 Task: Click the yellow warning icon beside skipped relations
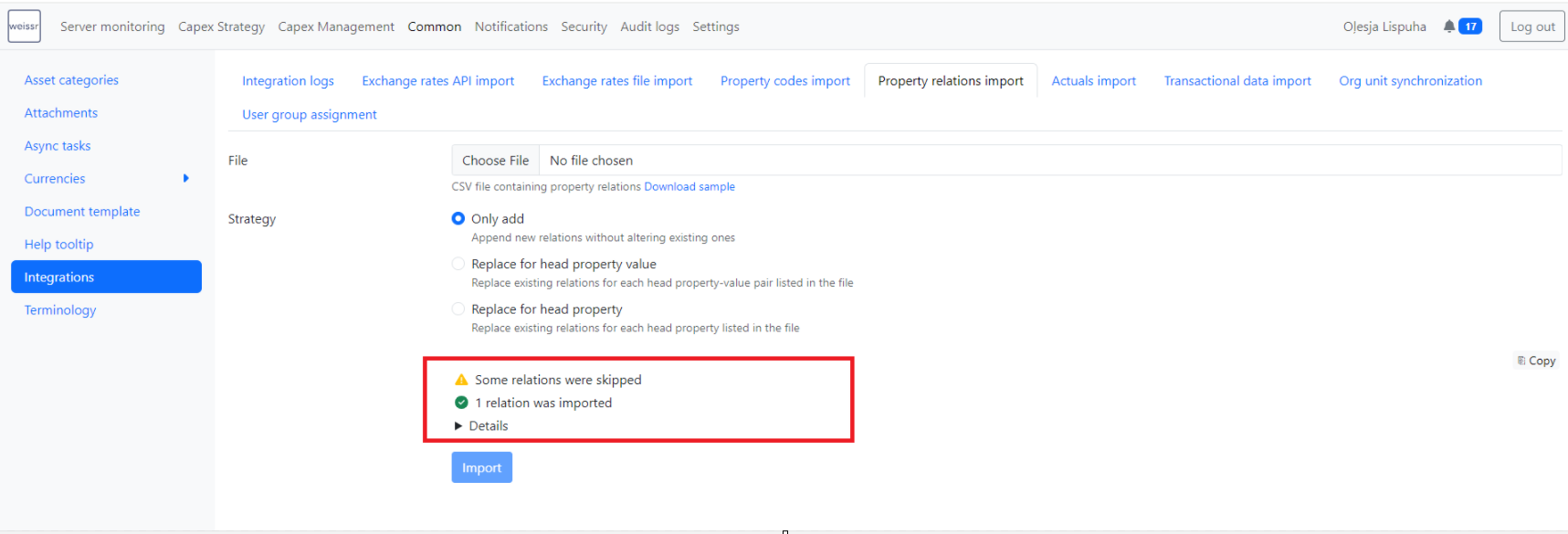(x=461, y=380)
